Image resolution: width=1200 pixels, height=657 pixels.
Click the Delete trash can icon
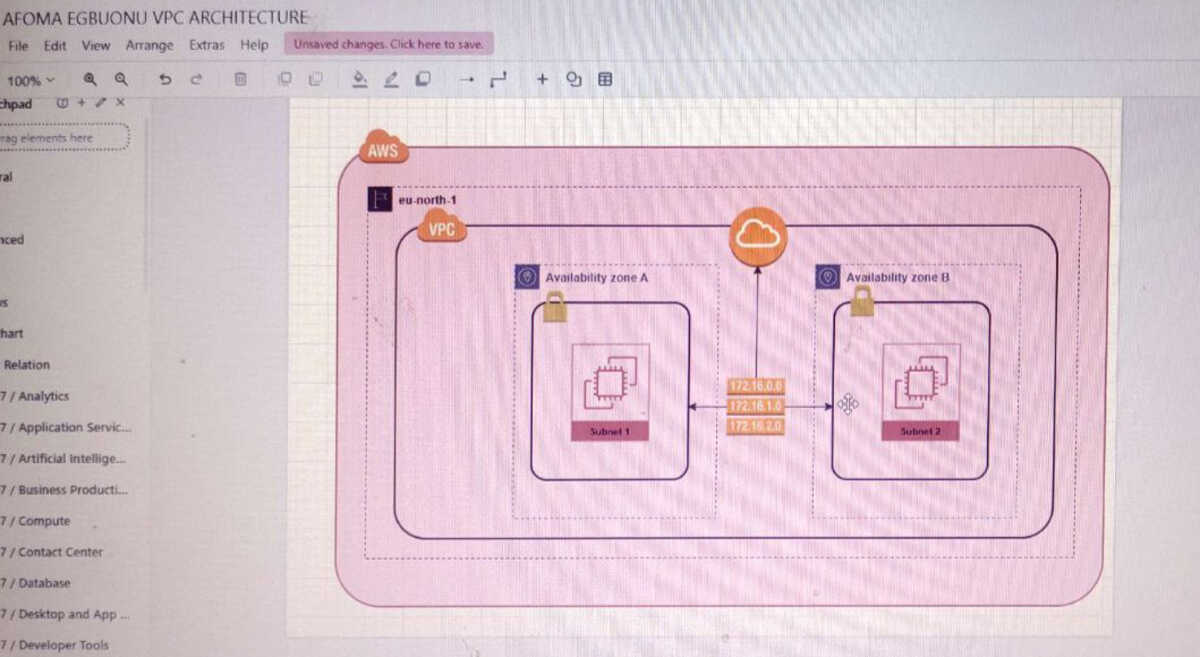(240, 79)
